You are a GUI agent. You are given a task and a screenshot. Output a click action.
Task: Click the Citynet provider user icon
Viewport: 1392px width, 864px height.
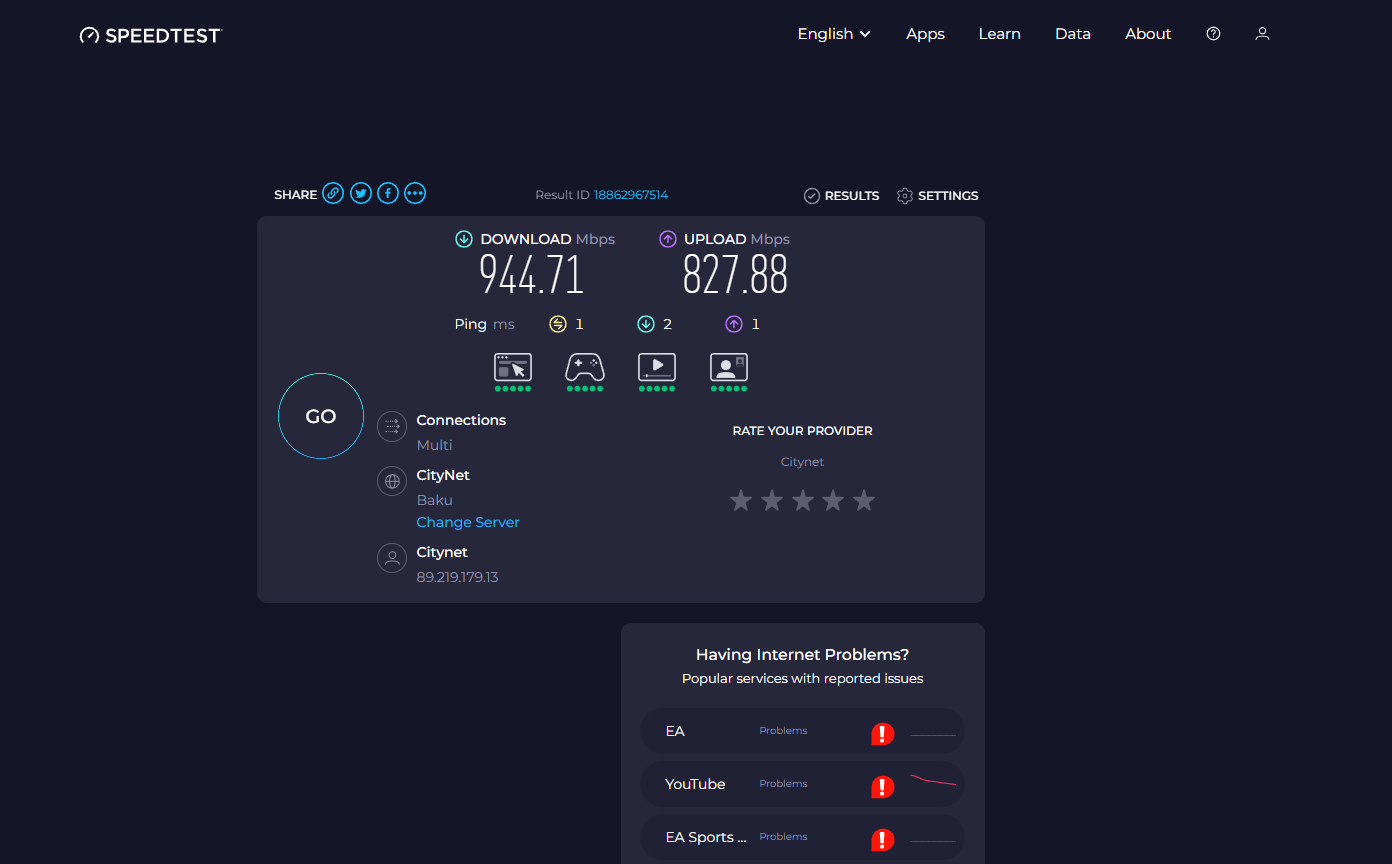(x=392, y=558)
